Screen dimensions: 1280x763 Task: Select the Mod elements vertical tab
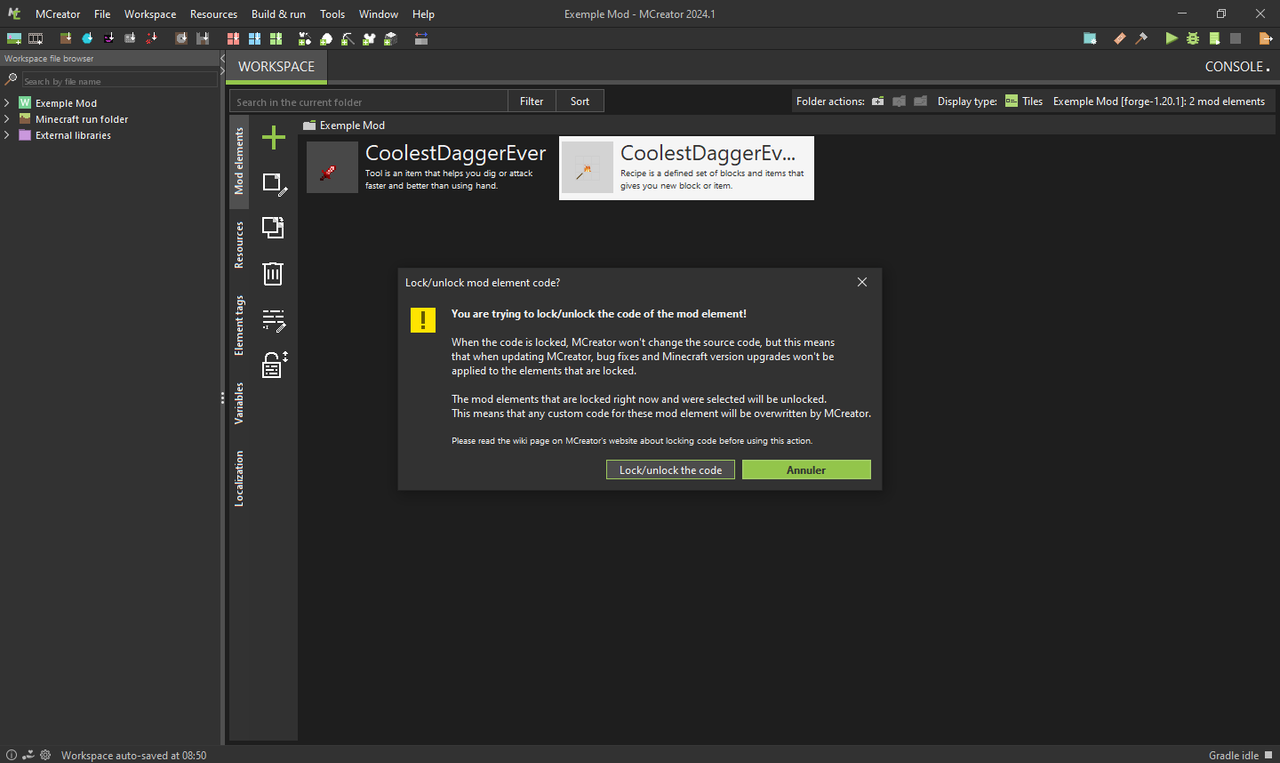coord(239,161)
